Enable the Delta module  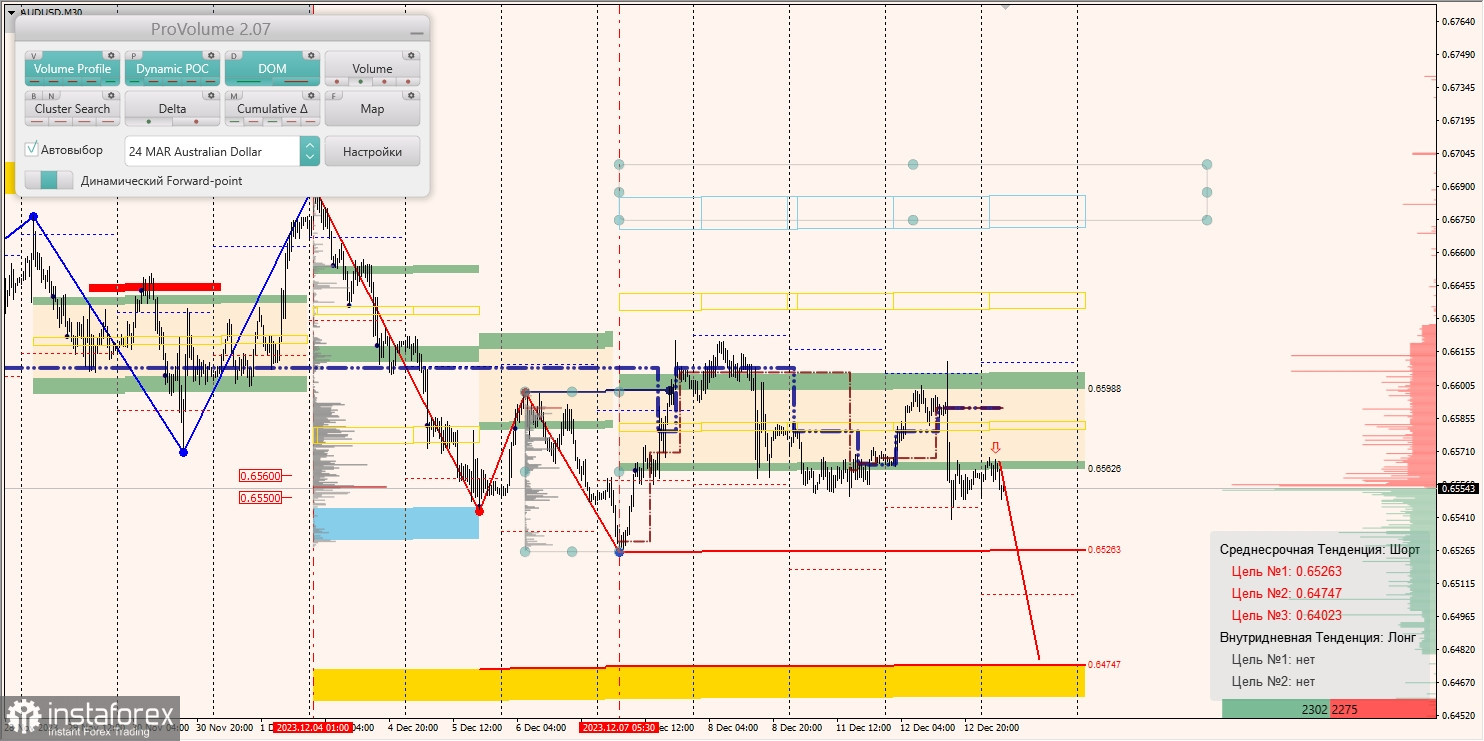pos(172,109)
